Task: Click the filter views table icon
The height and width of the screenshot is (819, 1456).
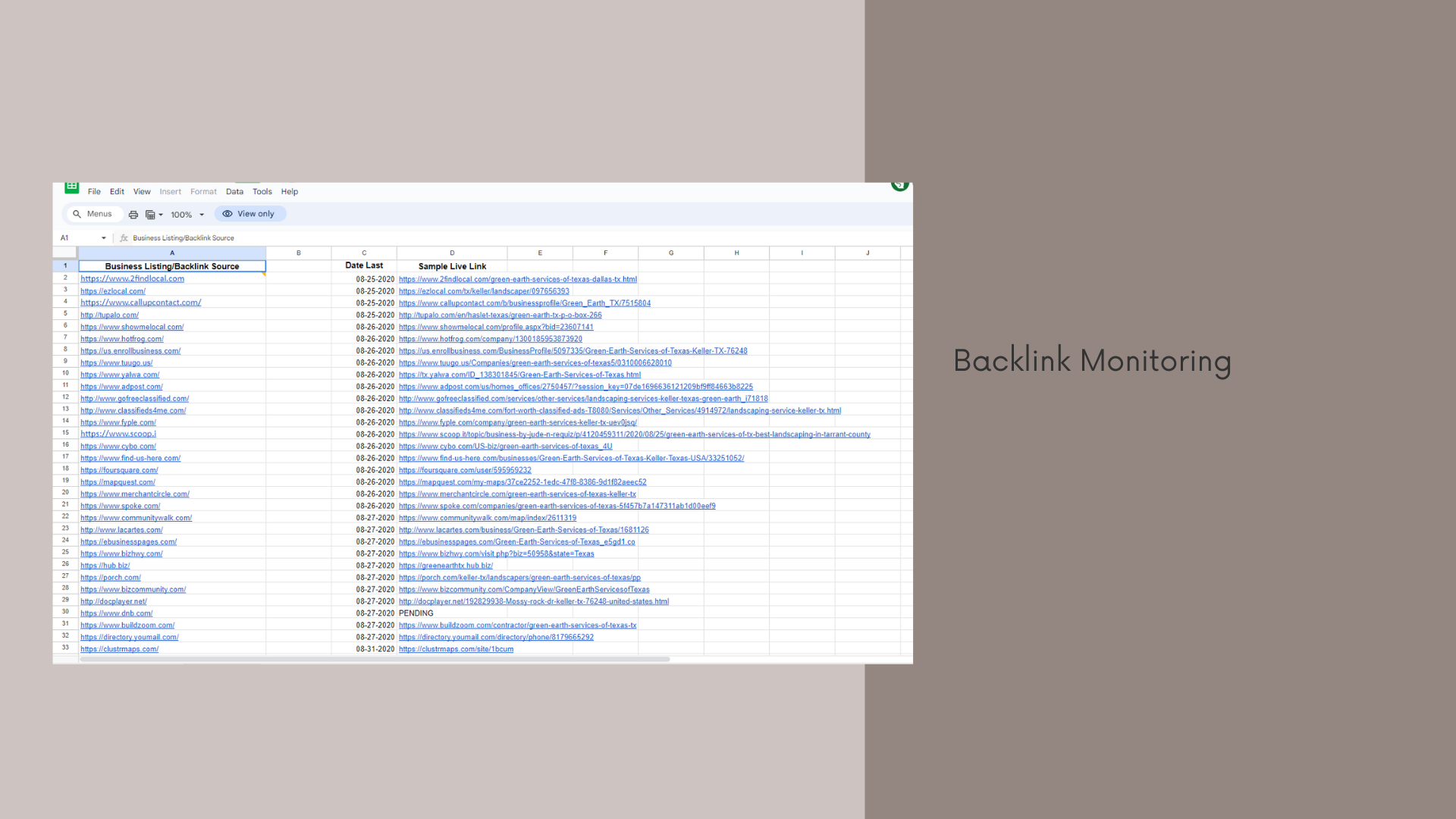Action: [150, 215]
